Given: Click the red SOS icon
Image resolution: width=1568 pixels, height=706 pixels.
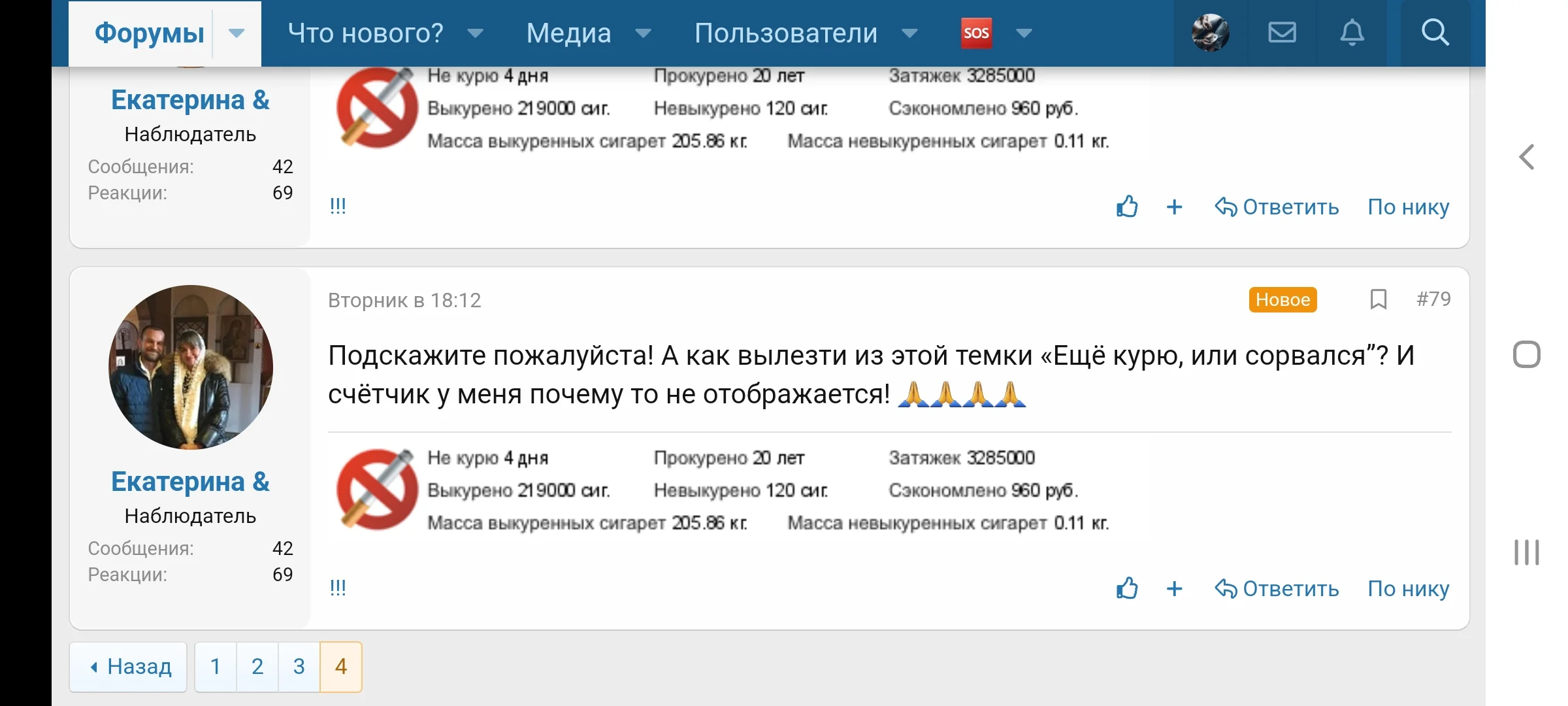Looking at the screenshot, I should point(976,33).
